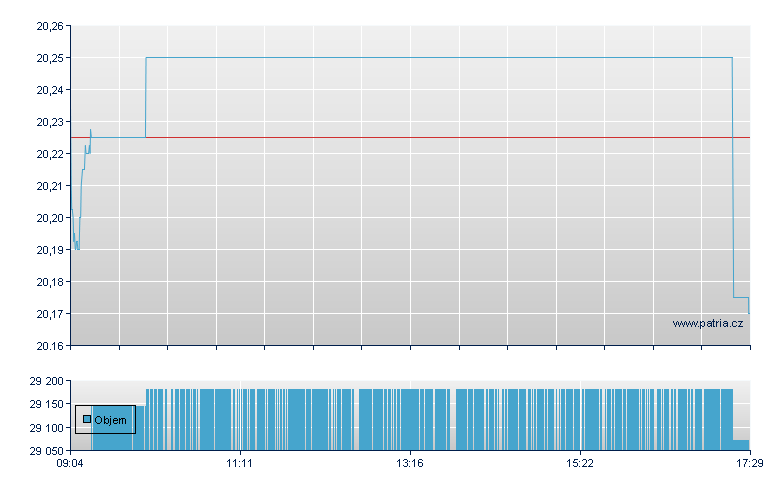Screen dimensions: 780x490
Task: Click the 17:29 time axis label
Action: [x=750, y=464]
